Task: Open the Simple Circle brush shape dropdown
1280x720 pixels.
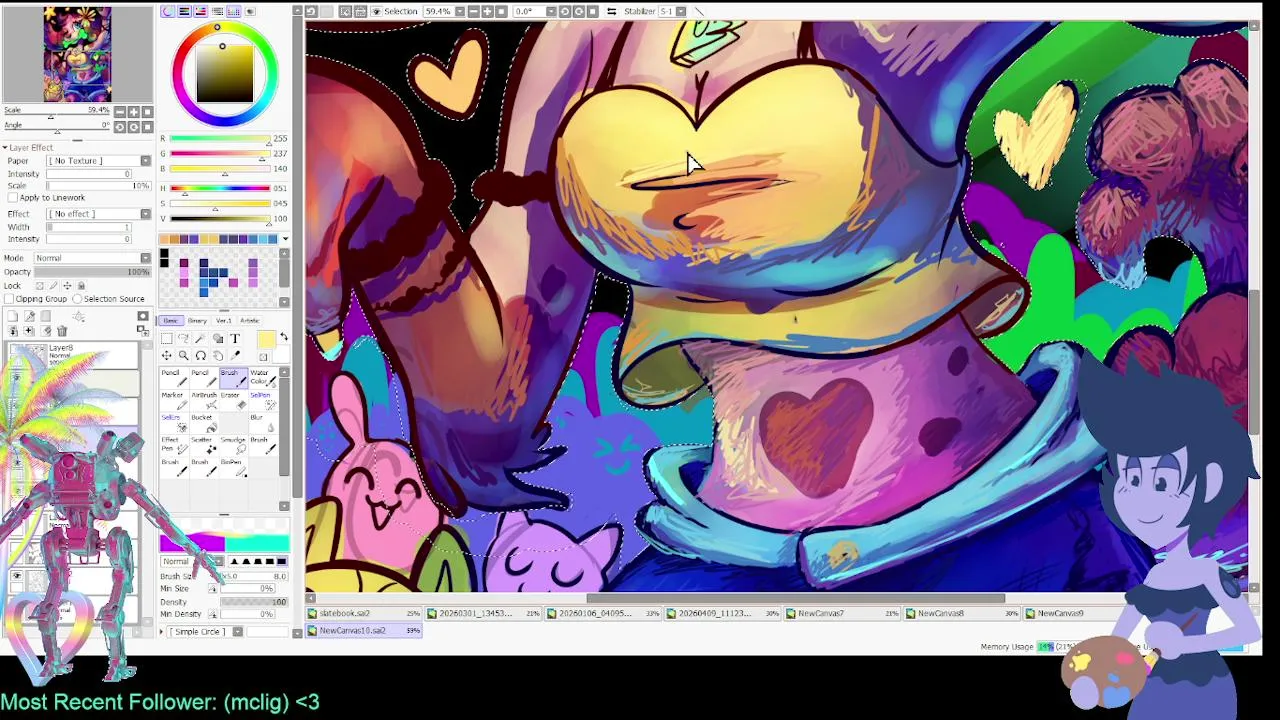Action: pos(237,631)
